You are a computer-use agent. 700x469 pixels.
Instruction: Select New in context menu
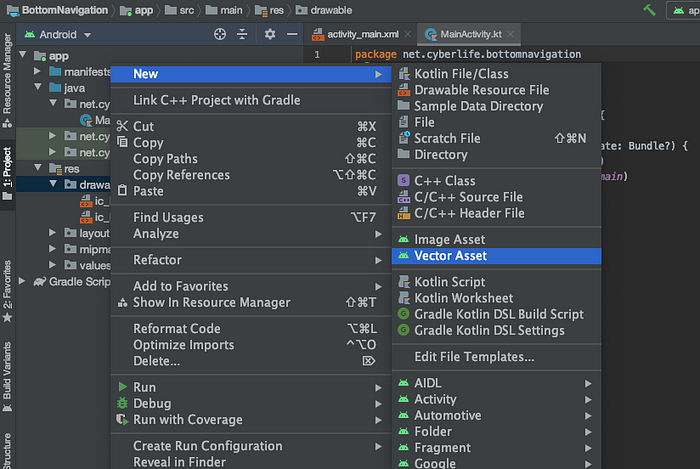(251, 74)
